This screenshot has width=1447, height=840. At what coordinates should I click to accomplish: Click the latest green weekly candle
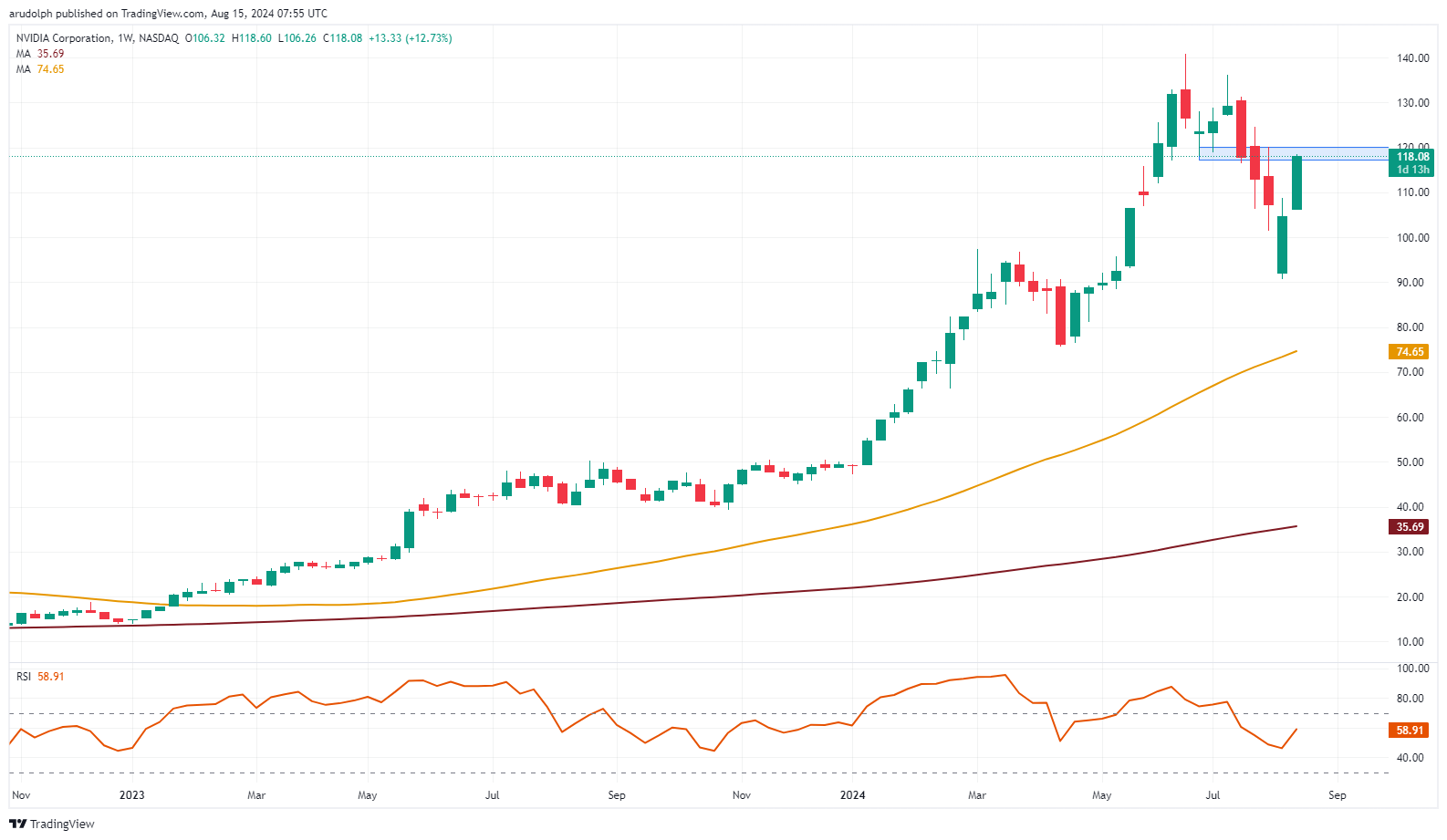point(1296,182)
